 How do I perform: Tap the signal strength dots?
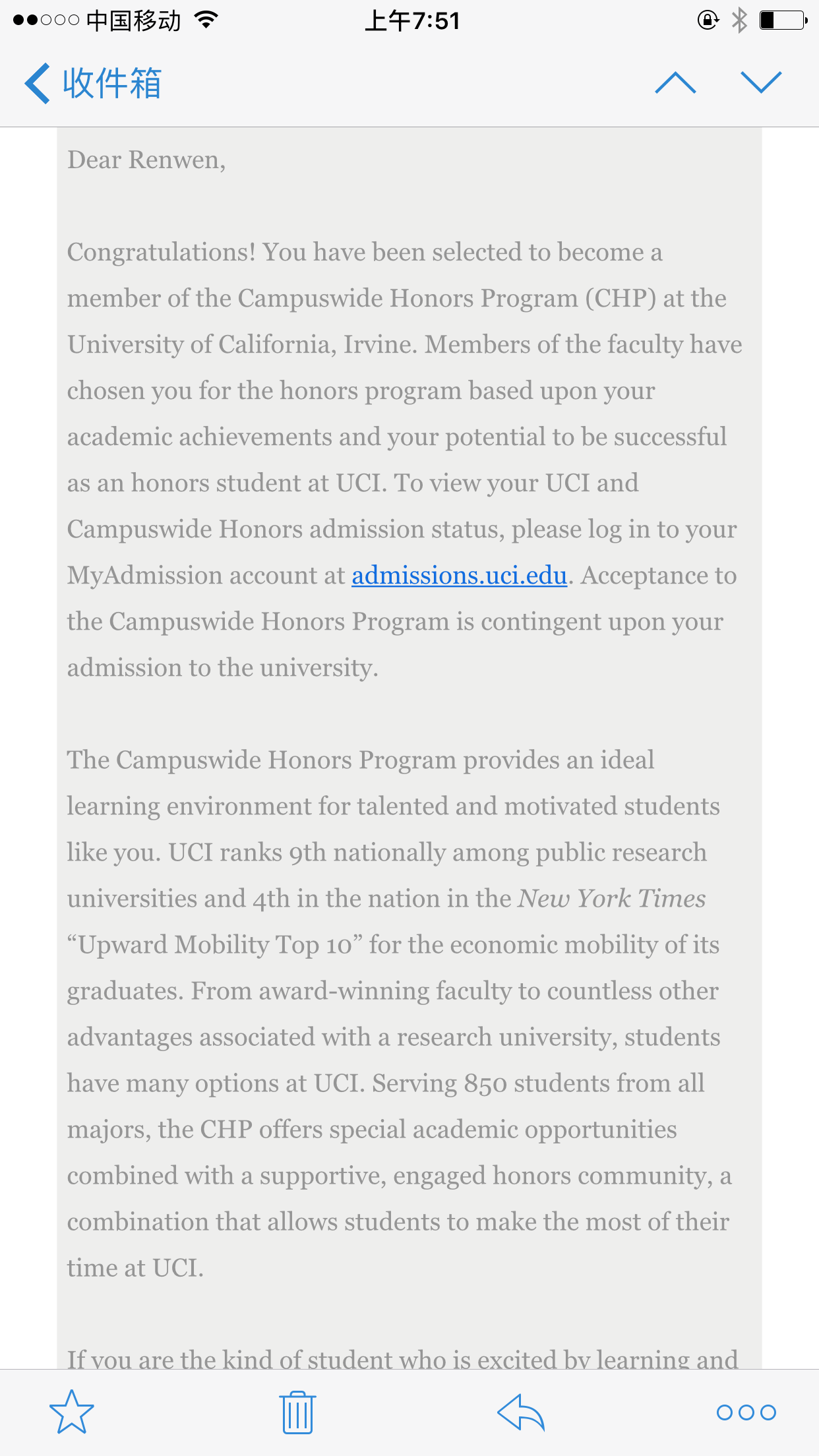tap(45, 20)
